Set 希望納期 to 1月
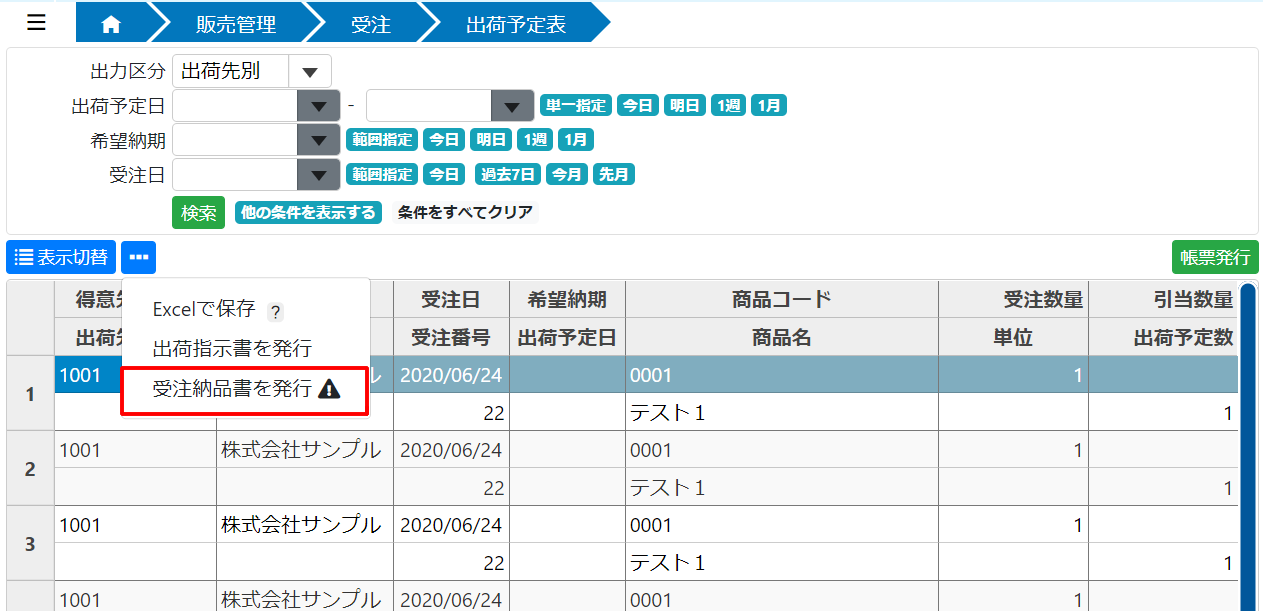The width and height of the screenshot is (1263, 611). (x=576, y=140)
